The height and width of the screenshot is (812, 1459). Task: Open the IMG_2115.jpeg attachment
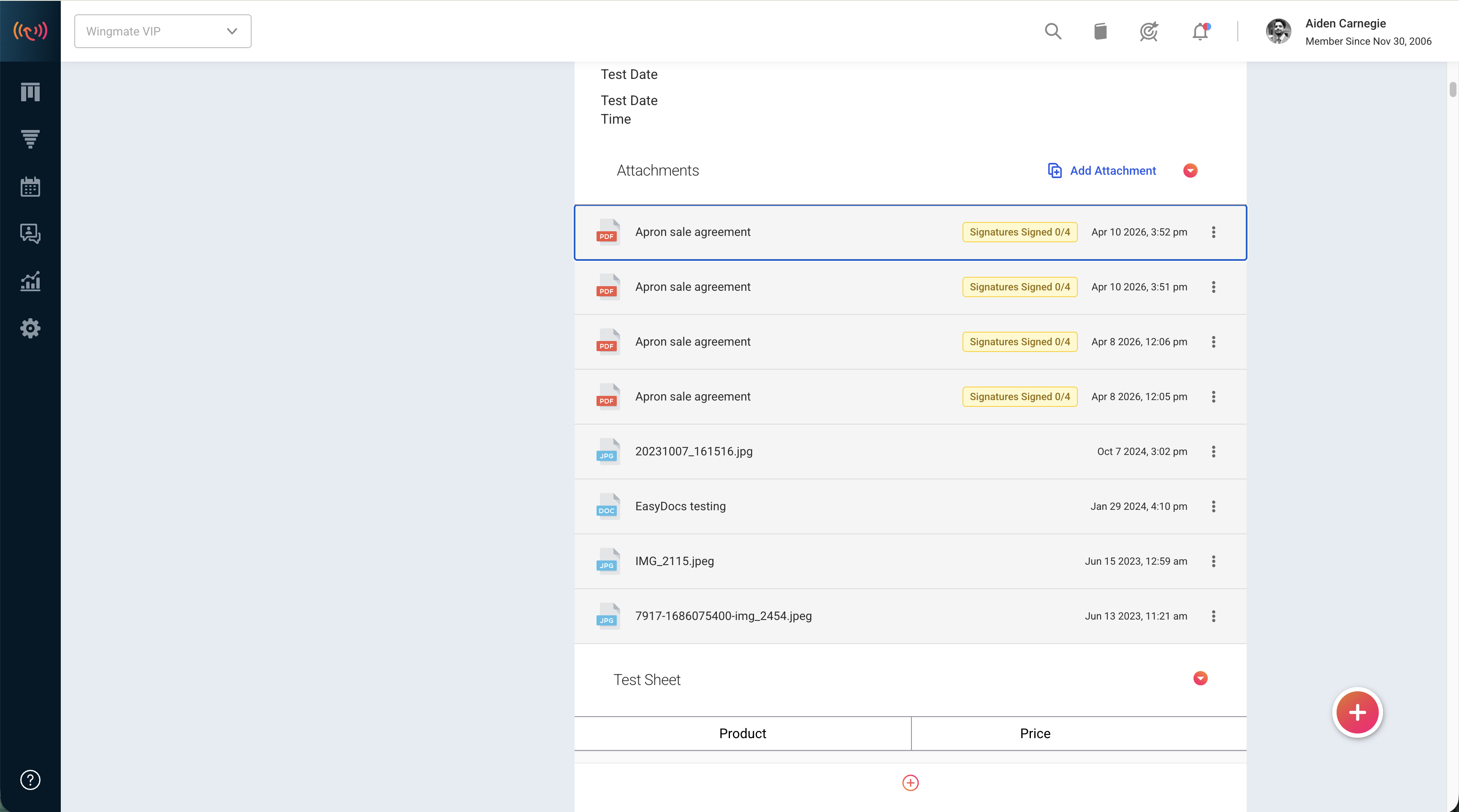(675, 561)
